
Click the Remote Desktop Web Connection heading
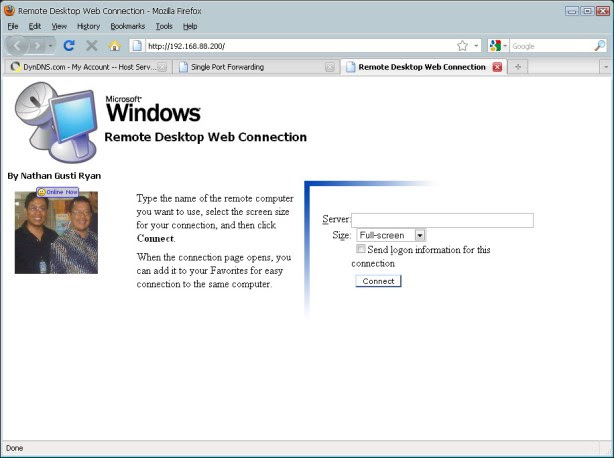point(205,137)
